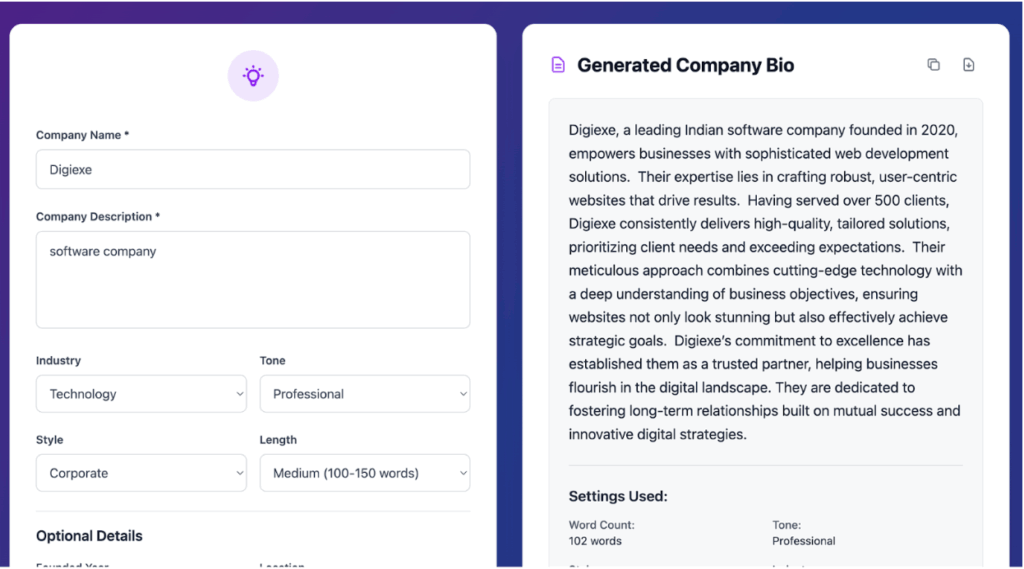Open the Style dropdown set to Corporate
The width and height of the screenshot is (1024, 569).
pos(141,473)
